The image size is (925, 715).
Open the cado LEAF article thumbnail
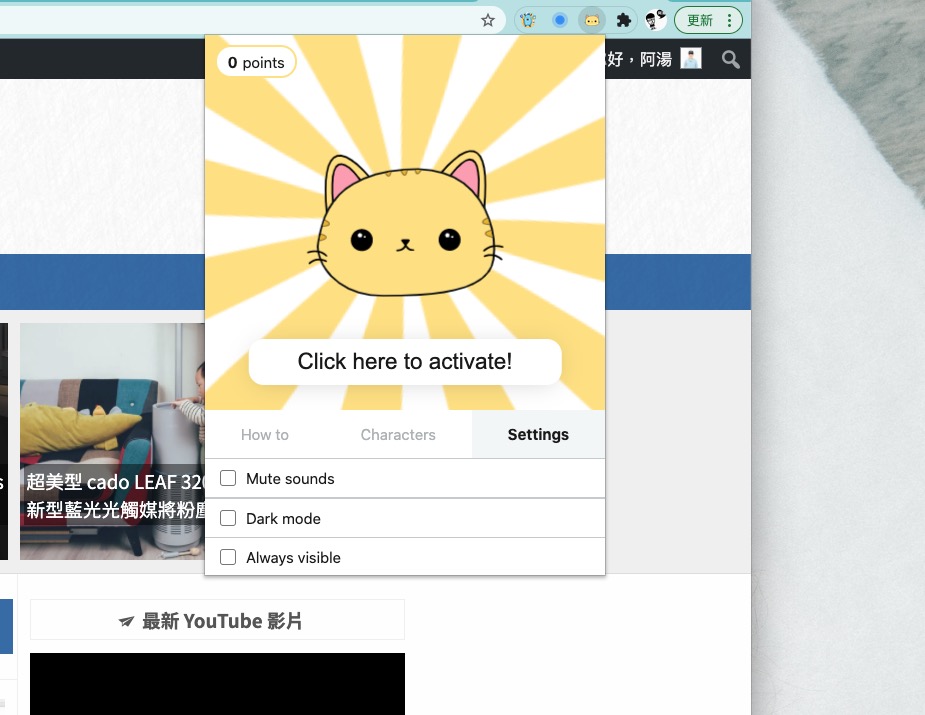(112, 440)
